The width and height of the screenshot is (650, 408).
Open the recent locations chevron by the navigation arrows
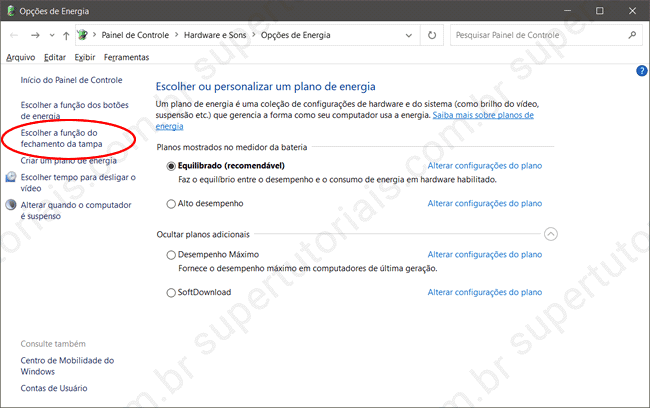tap(50, 35)
